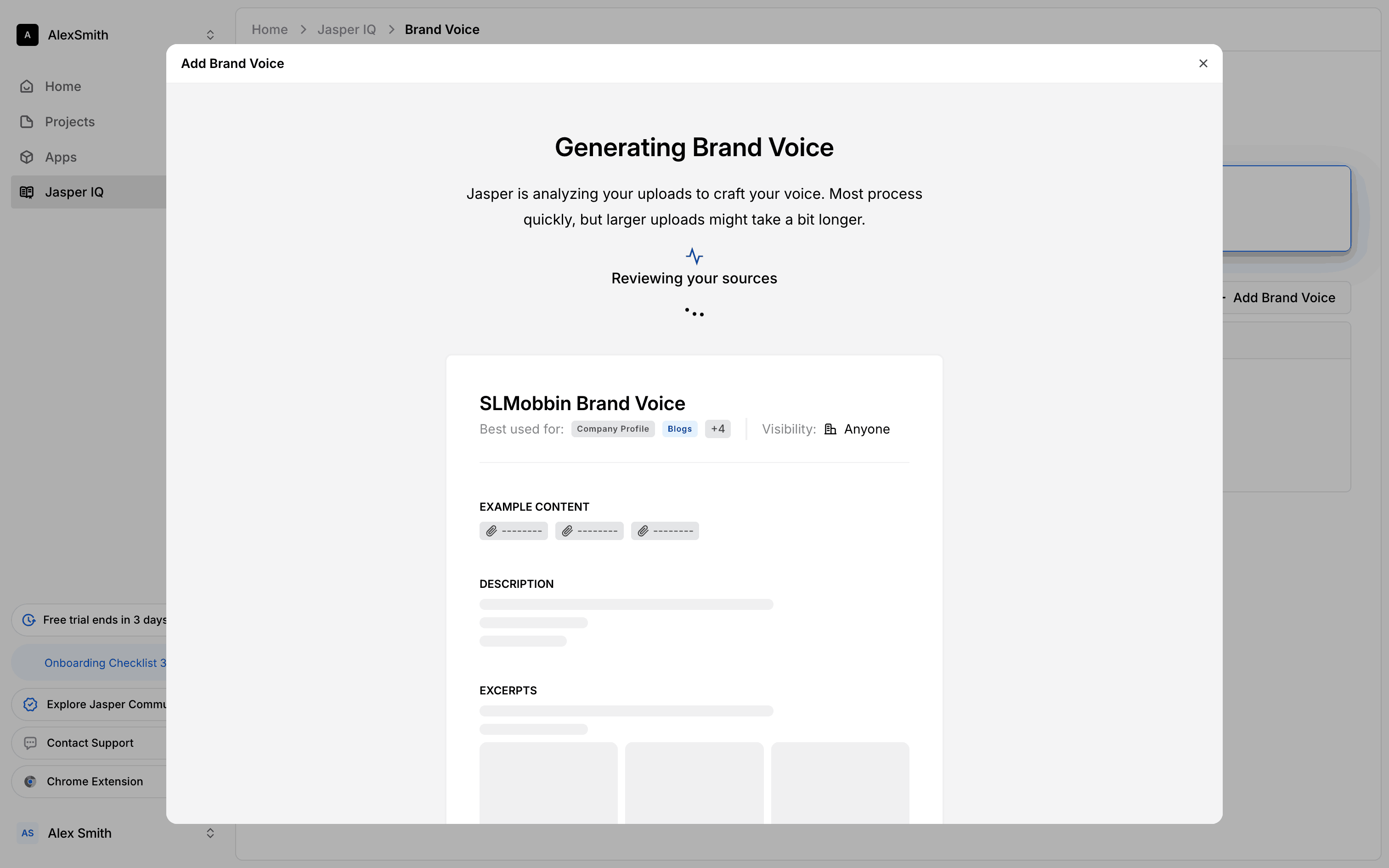Open the Alex Smith account menu
Screen dimensions: 1389x868
pyautogui.click(x=210, y=833)
